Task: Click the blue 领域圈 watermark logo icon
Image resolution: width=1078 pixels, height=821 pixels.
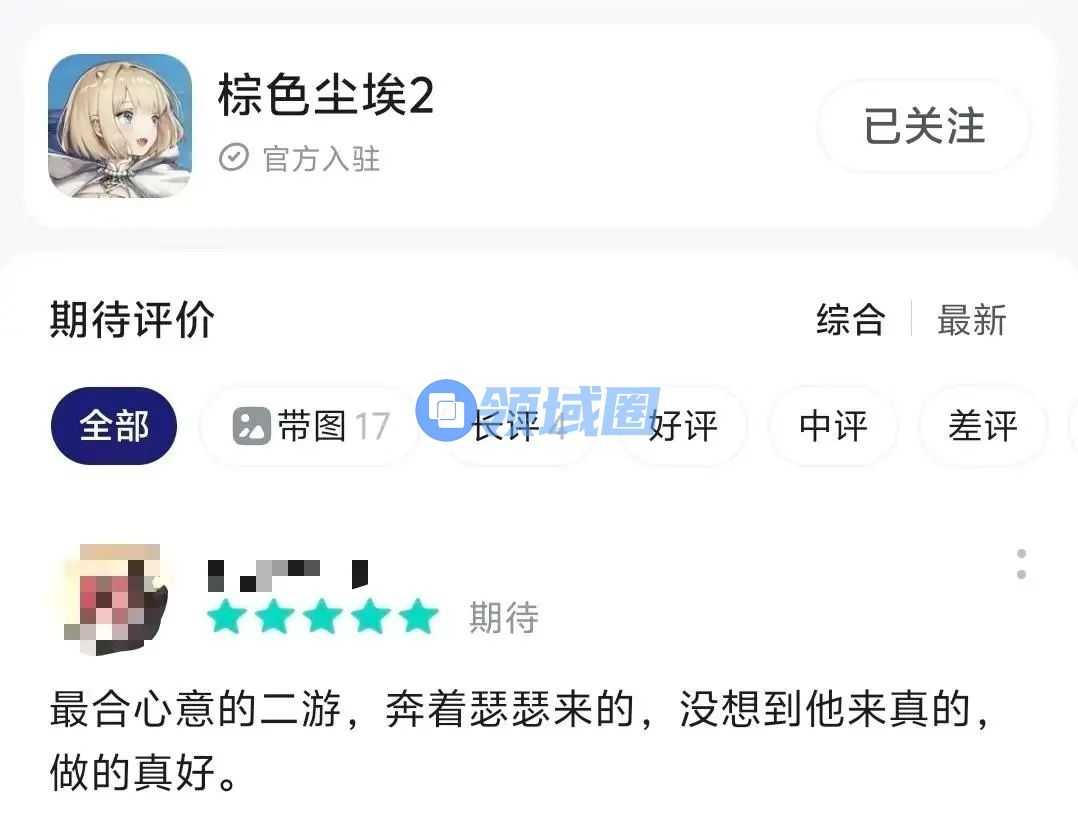Action: (447, 410)
